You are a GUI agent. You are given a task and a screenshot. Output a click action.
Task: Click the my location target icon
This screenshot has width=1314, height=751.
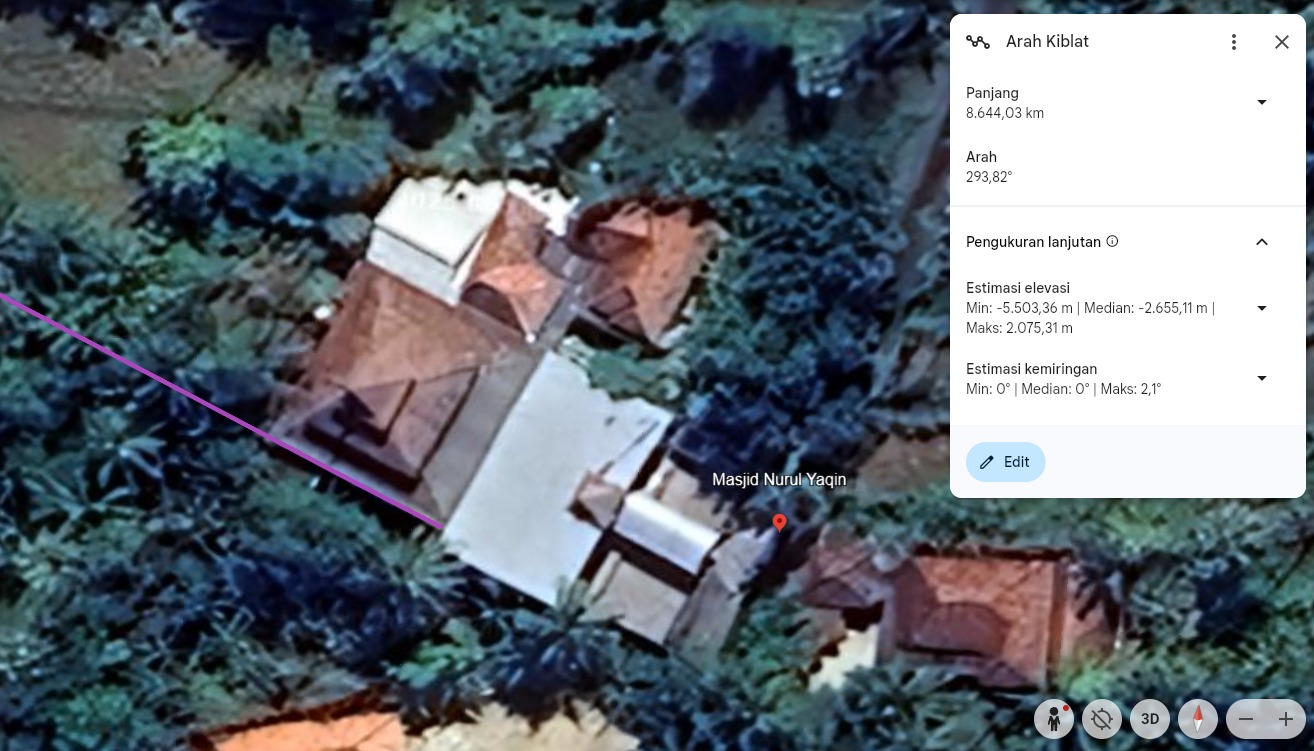coord(1102,718)
